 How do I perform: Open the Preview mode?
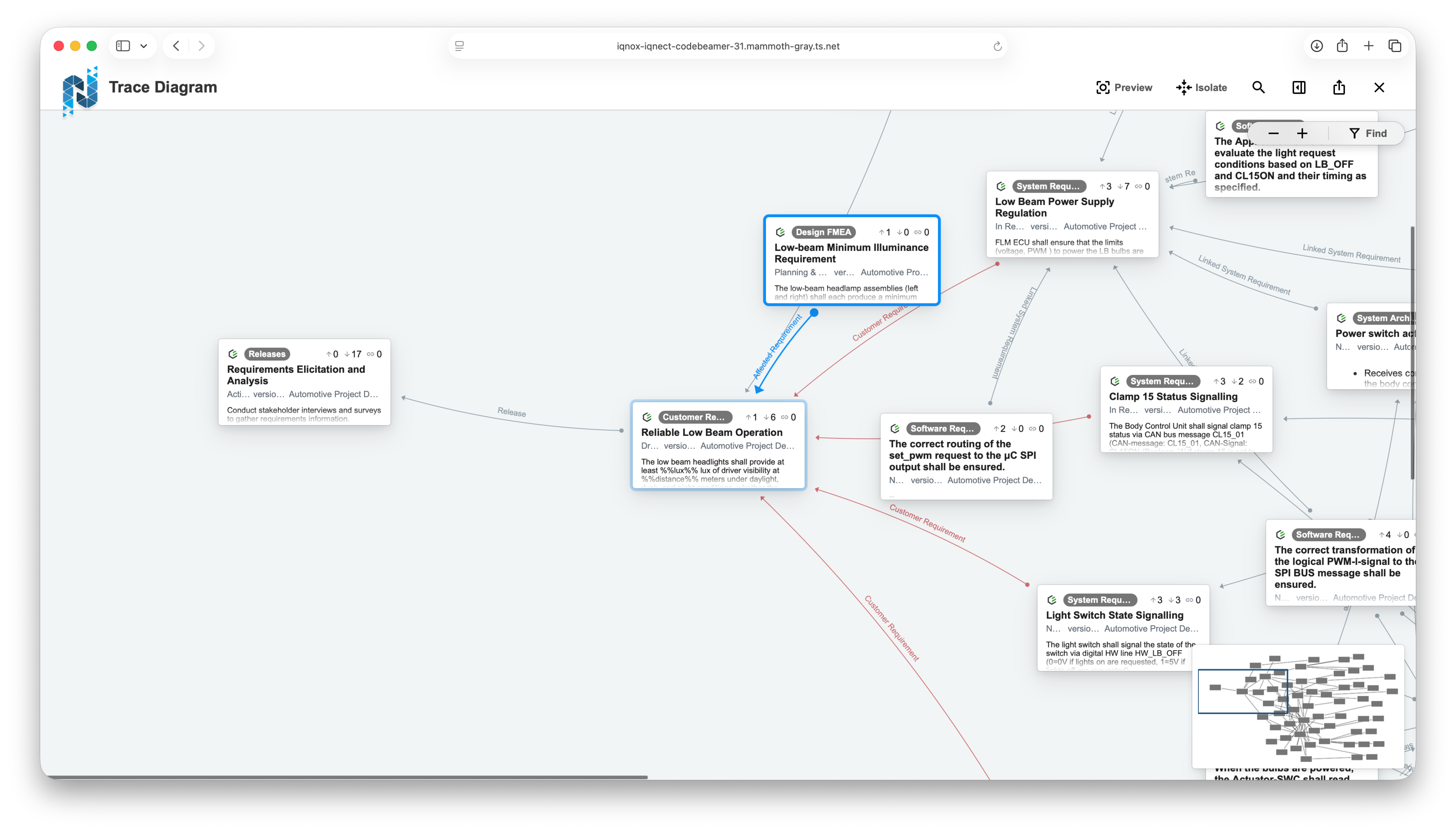click(1124, 88)
